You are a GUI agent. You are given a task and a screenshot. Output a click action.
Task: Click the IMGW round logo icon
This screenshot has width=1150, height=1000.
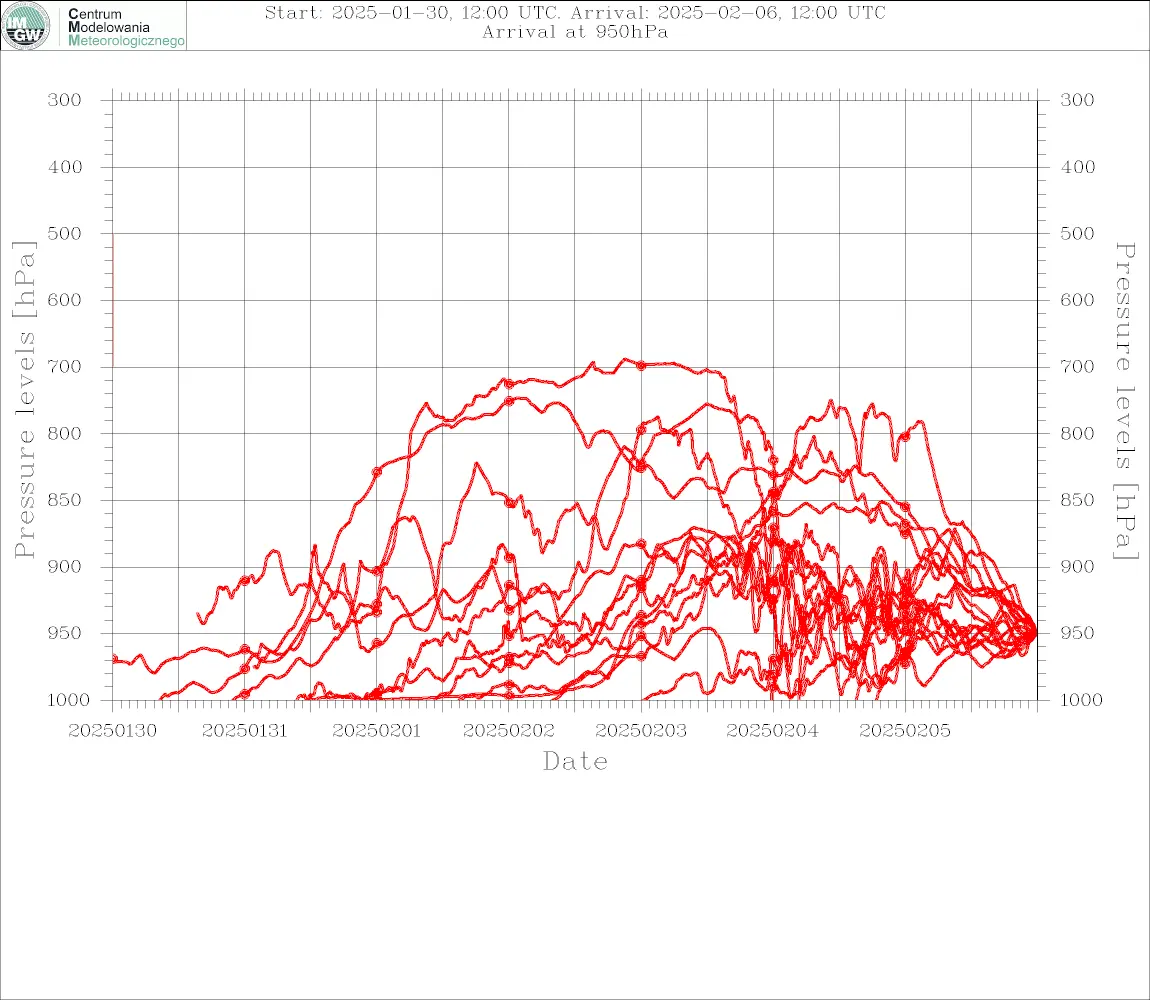[26, 26]
